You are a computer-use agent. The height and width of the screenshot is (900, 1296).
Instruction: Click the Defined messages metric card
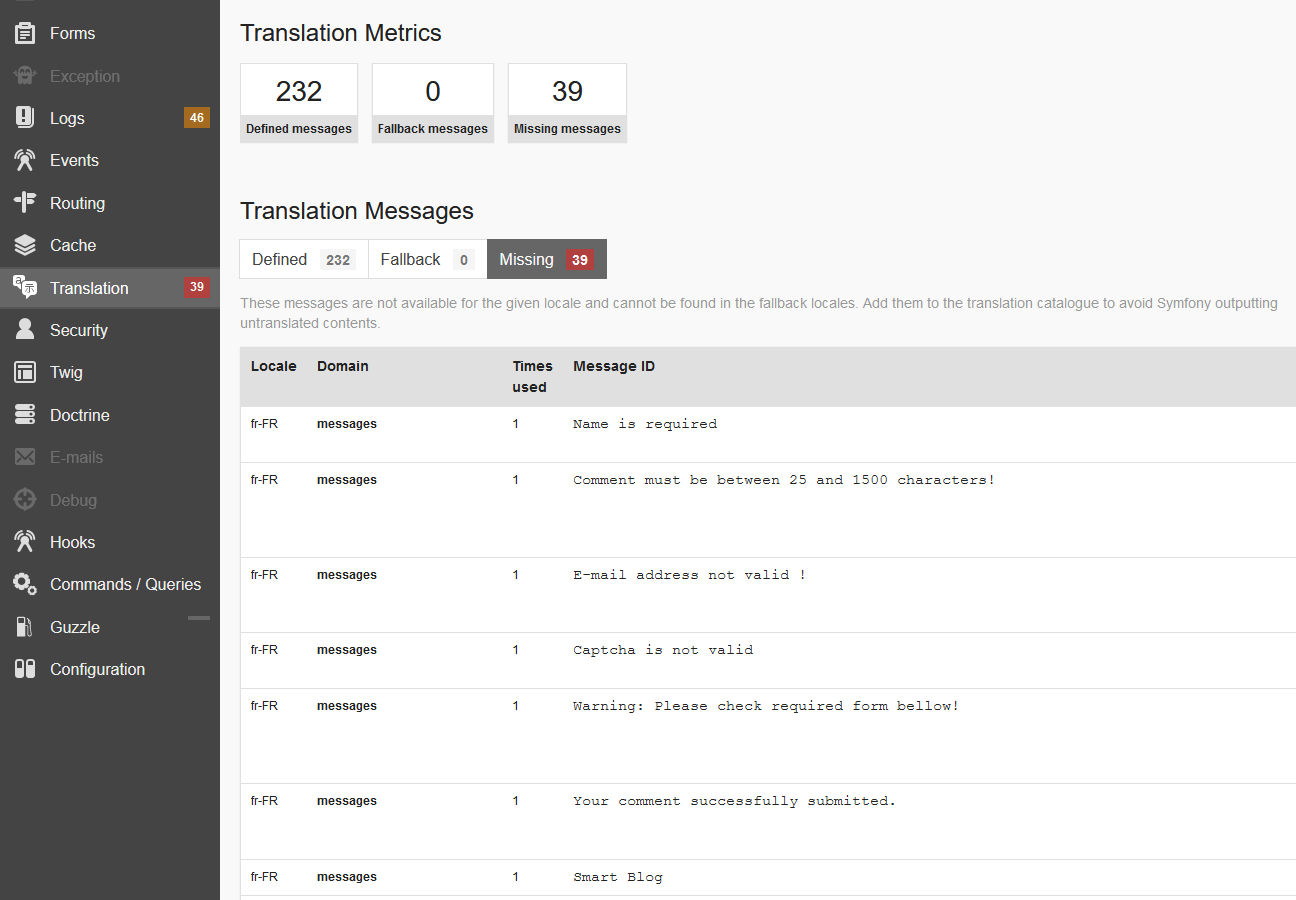point(299,103)
